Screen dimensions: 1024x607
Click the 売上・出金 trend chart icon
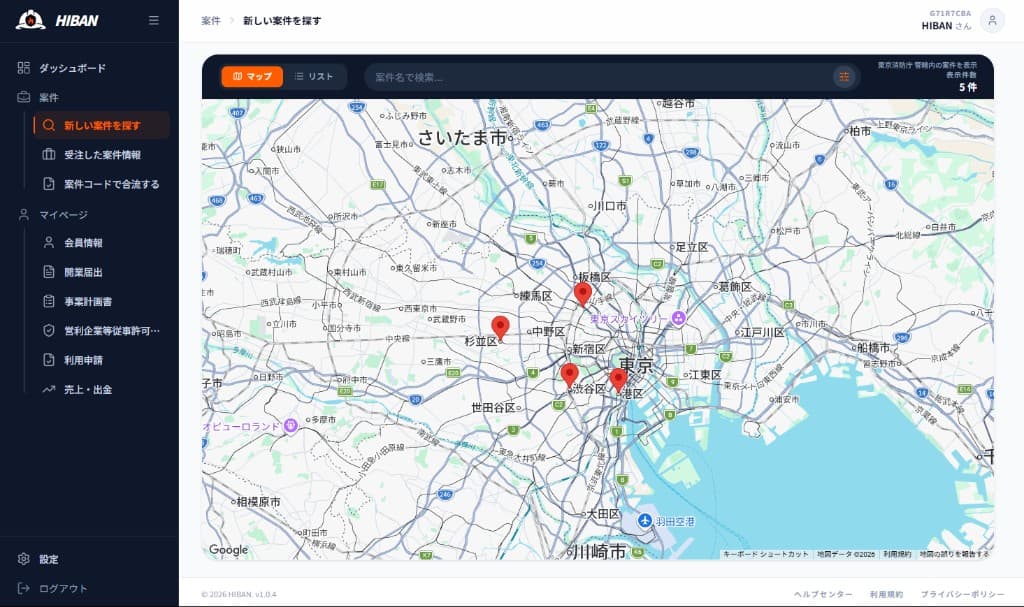coord(49,389)
